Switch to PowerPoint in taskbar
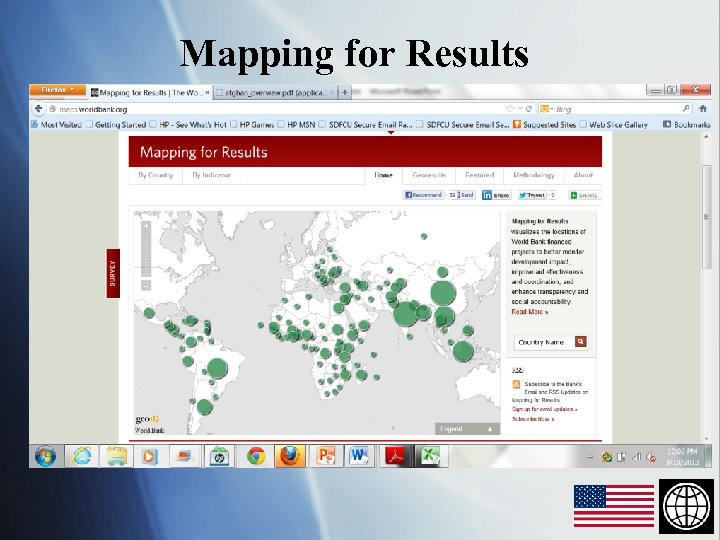This screenshot has width=720, height=540. (x=326, y=456)
